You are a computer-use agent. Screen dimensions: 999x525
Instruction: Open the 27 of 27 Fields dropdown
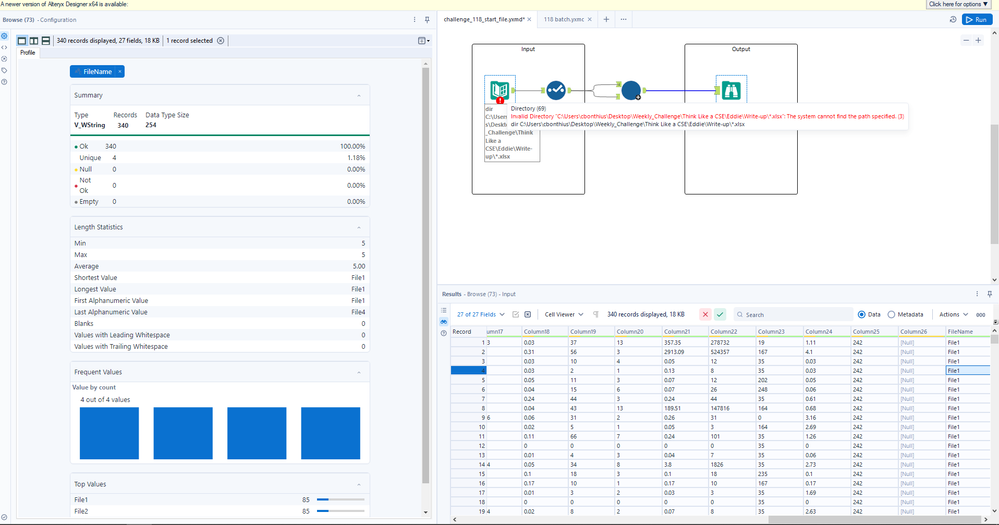click(481, 314)
